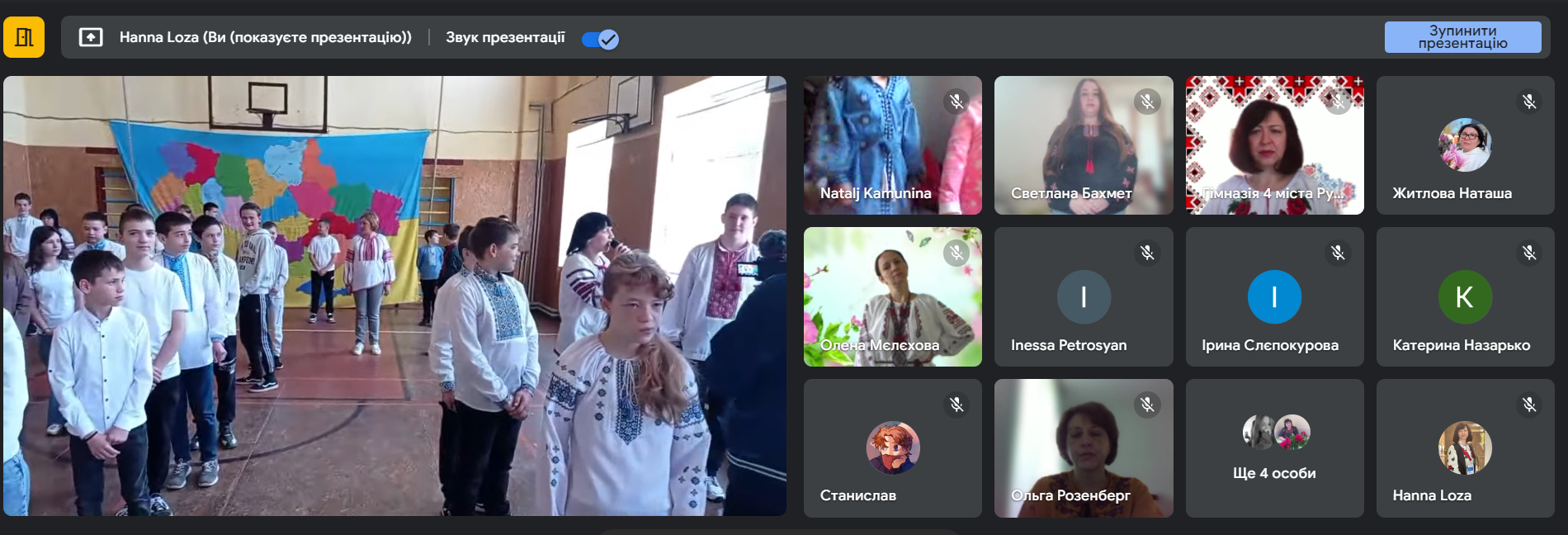The width and height of the screenshot is (1568, 535).
Task: Expand the Ще 4 особи participants tile
Action: [x=1274, y=448]
